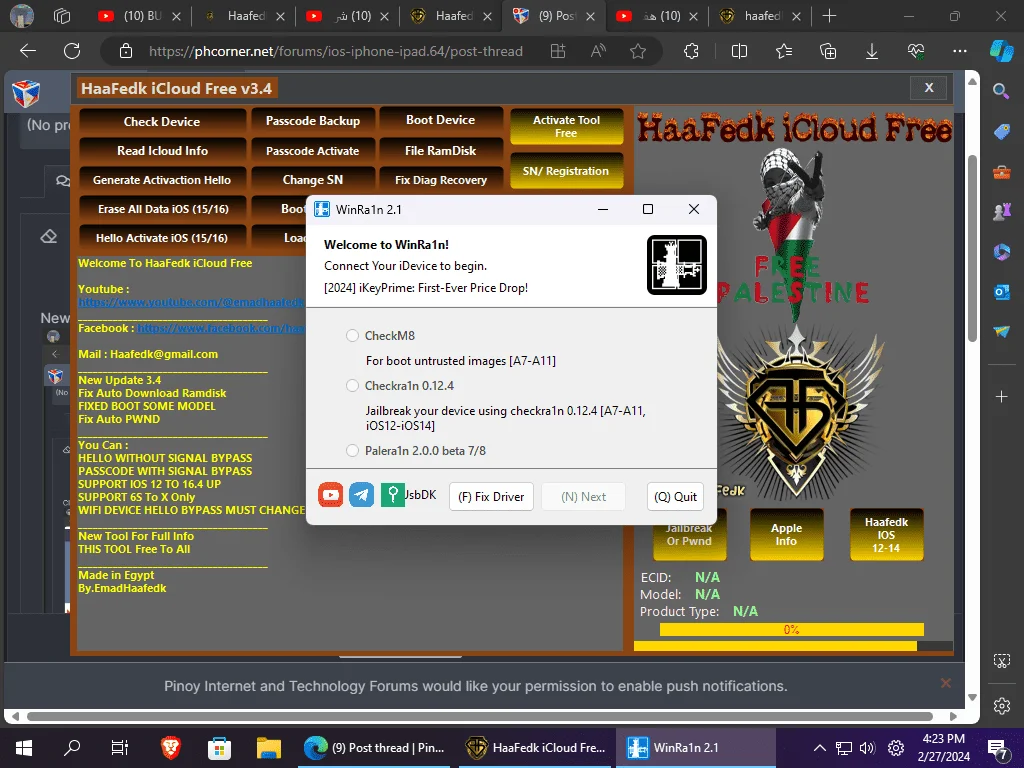Screen dimensions: 1024x768
Task: Toggle the split screen icon
Action: 739,51
